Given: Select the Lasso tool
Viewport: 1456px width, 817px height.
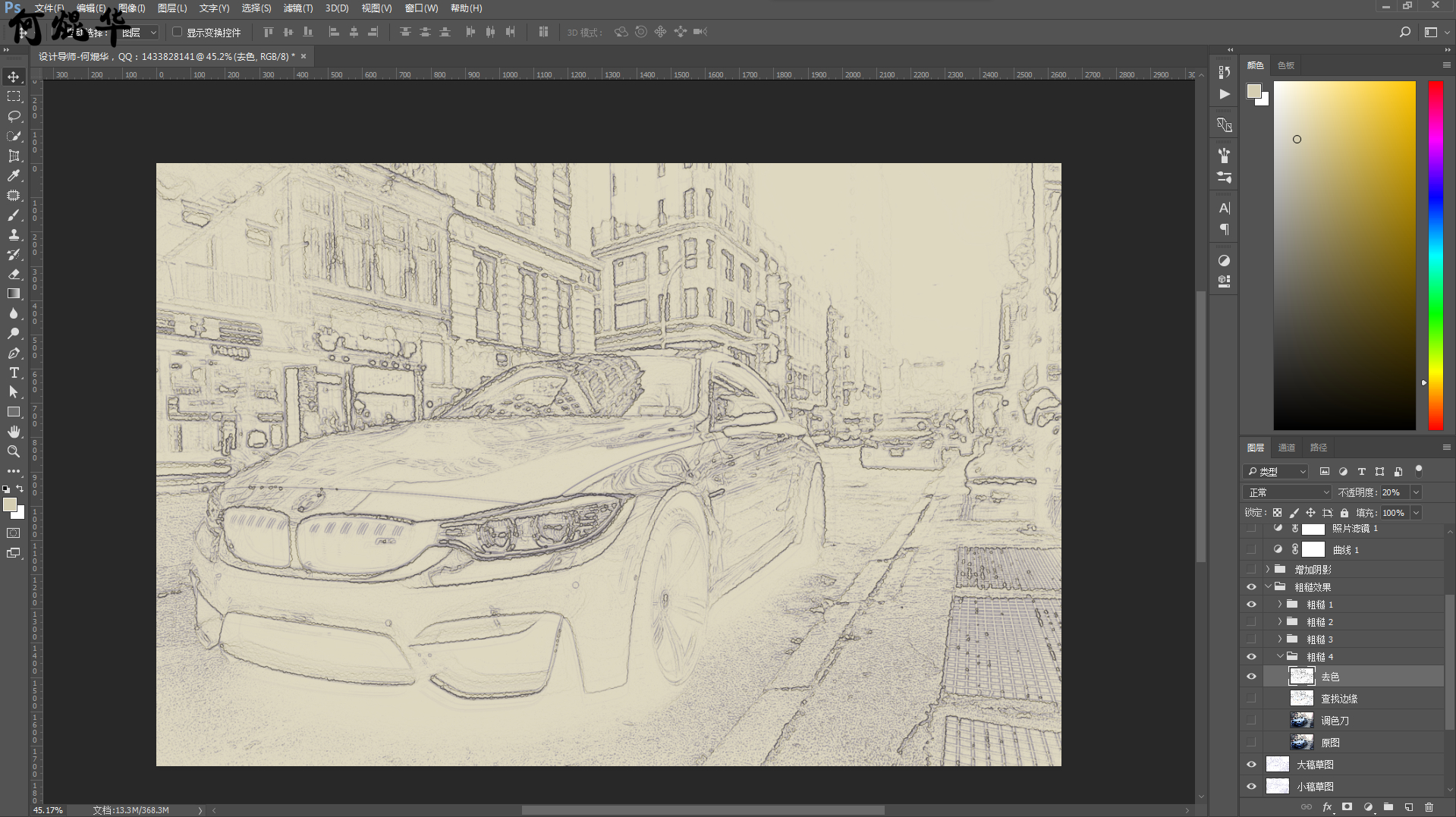Looking at the screenshot, I should 14,116.
